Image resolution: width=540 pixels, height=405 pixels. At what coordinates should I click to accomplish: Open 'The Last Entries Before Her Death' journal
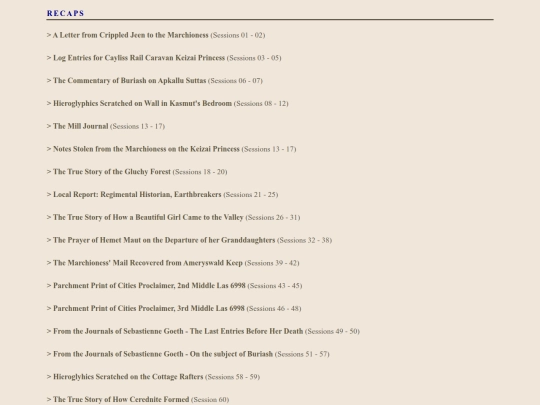(178, 331)
